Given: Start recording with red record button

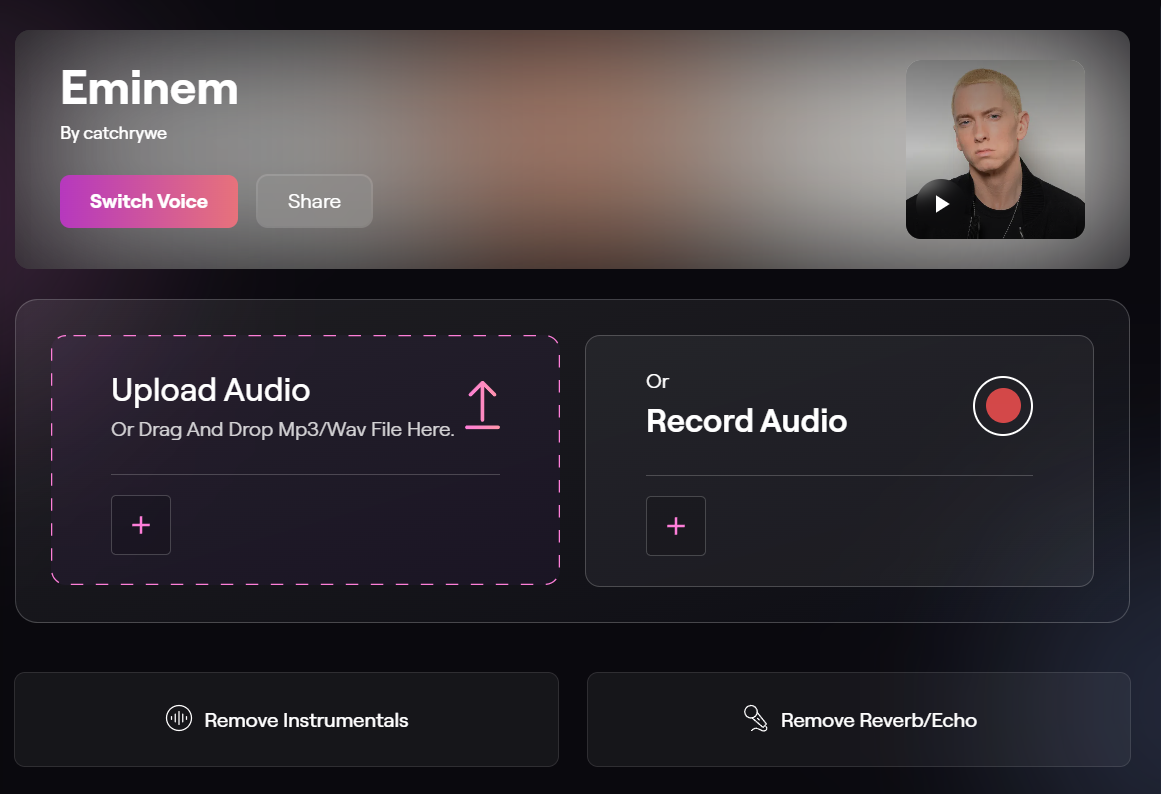Looking at the screenshot, I should (1003, 406).
